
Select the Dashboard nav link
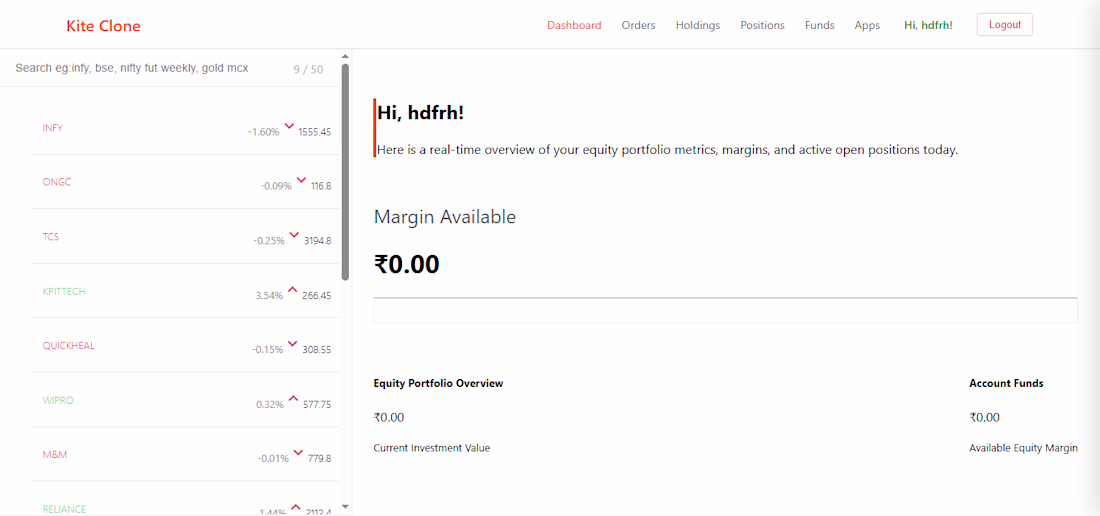point(574,25)
